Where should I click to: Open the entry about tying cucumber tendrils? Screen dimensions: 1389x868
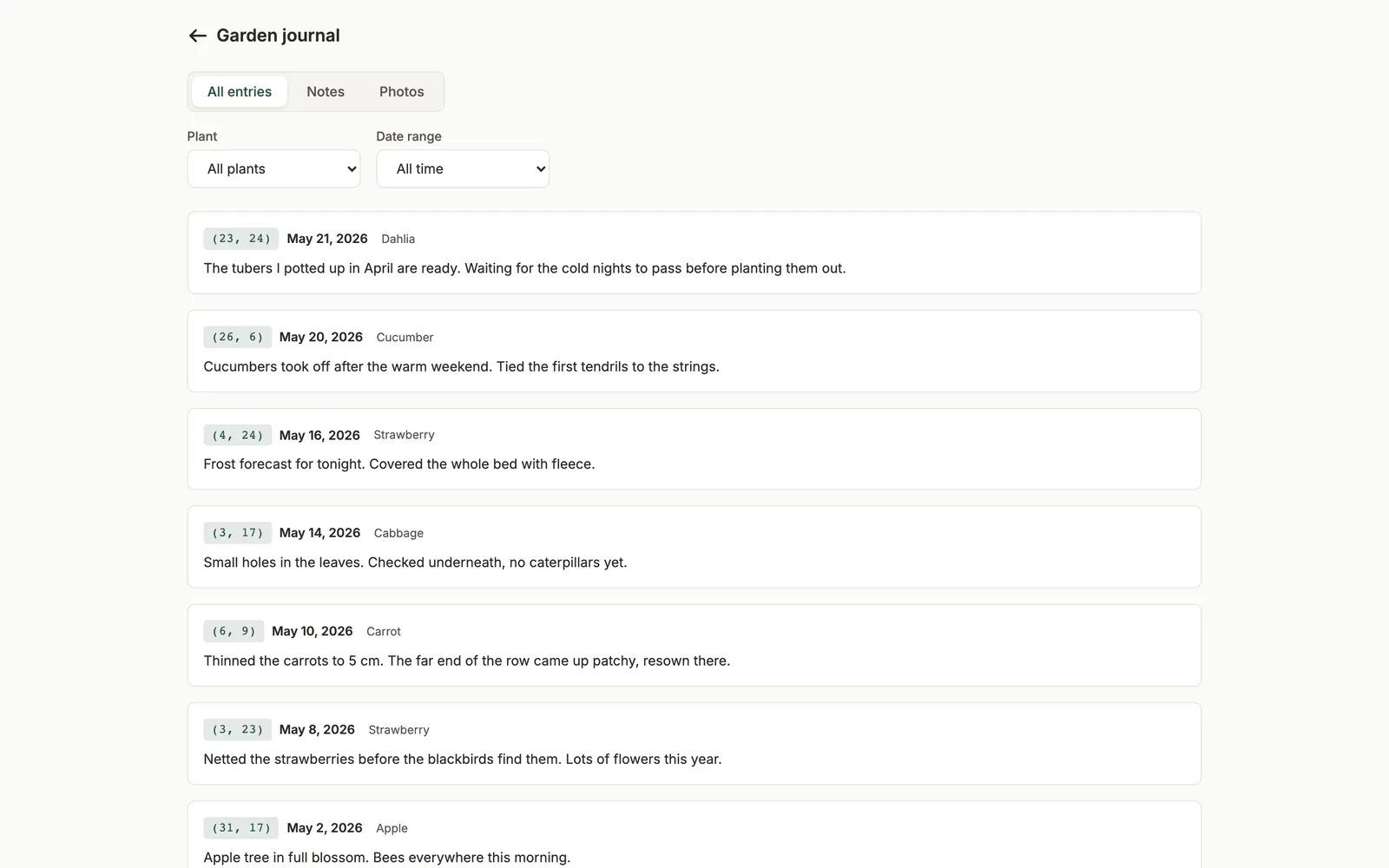tap(694, 351)
